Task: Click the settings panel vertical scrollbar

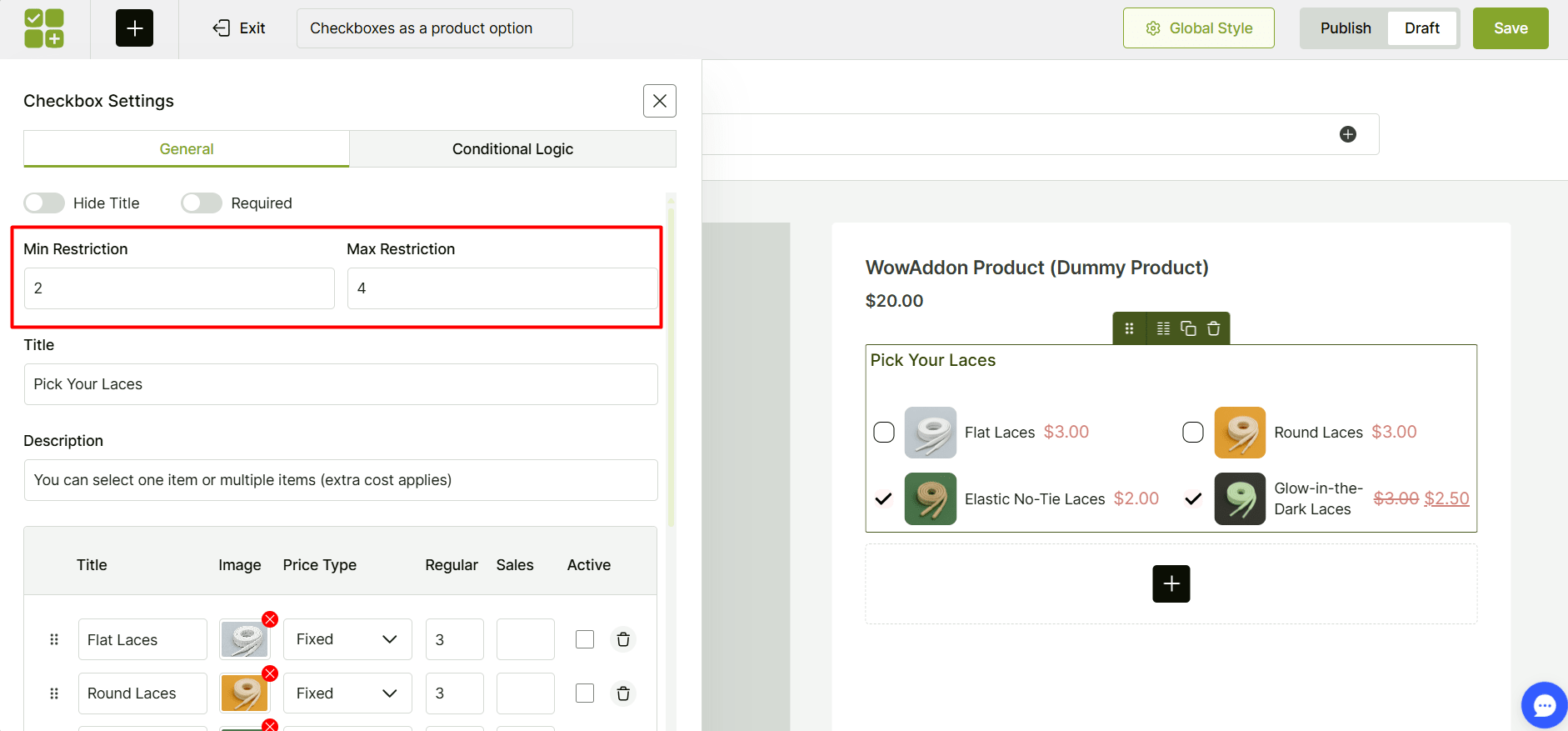Action: pos(671,367)
